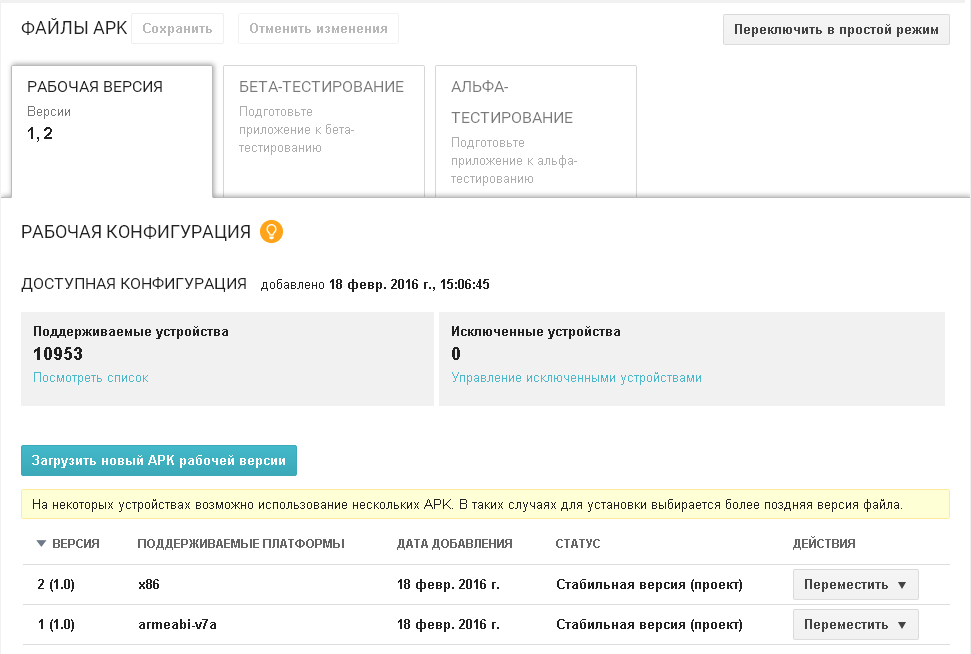Click the Отменить изменения button
The image size is (971, 654).
point(318,28)
